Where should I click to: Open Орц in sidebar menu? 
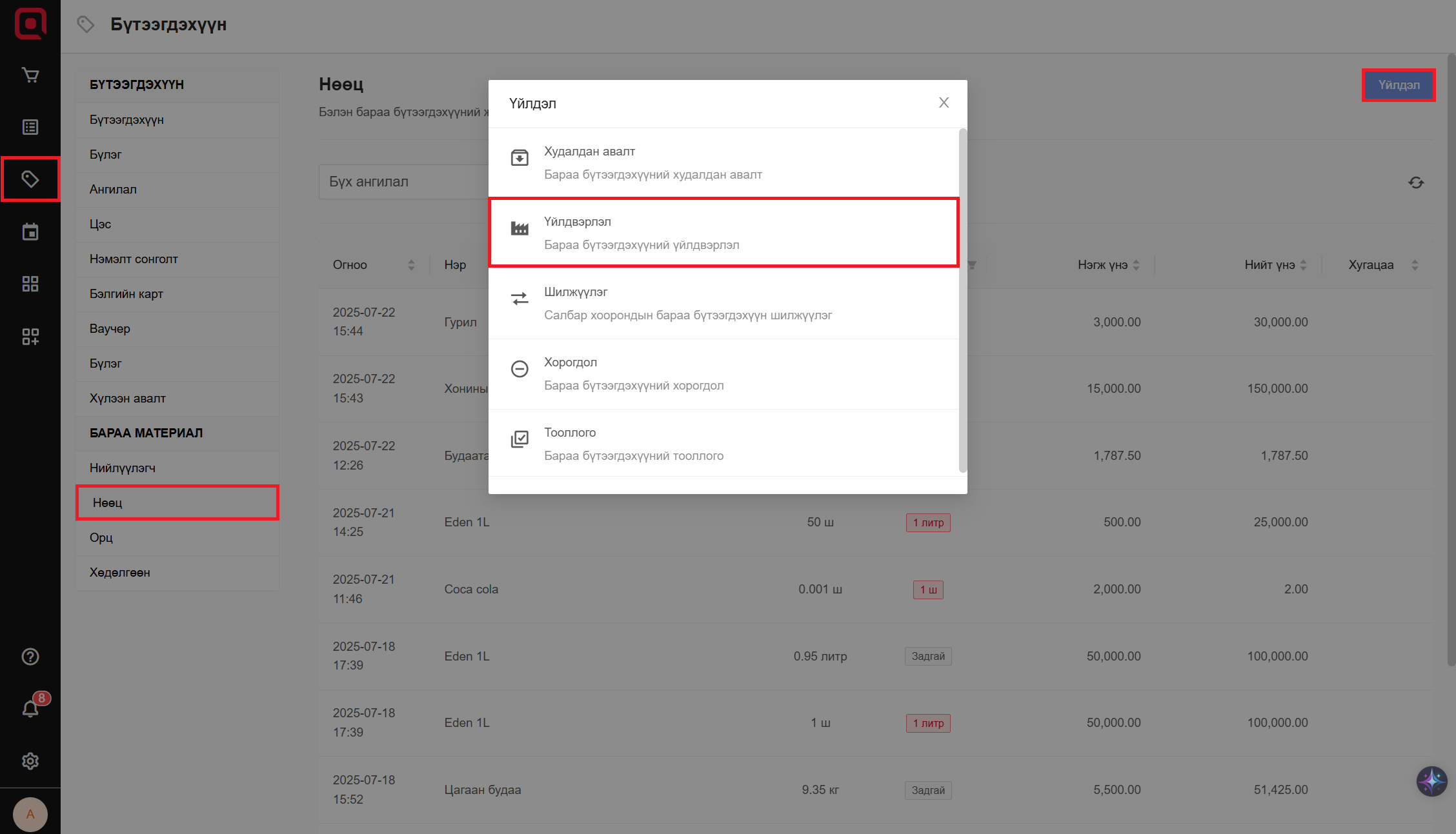[x=101, y=537]
